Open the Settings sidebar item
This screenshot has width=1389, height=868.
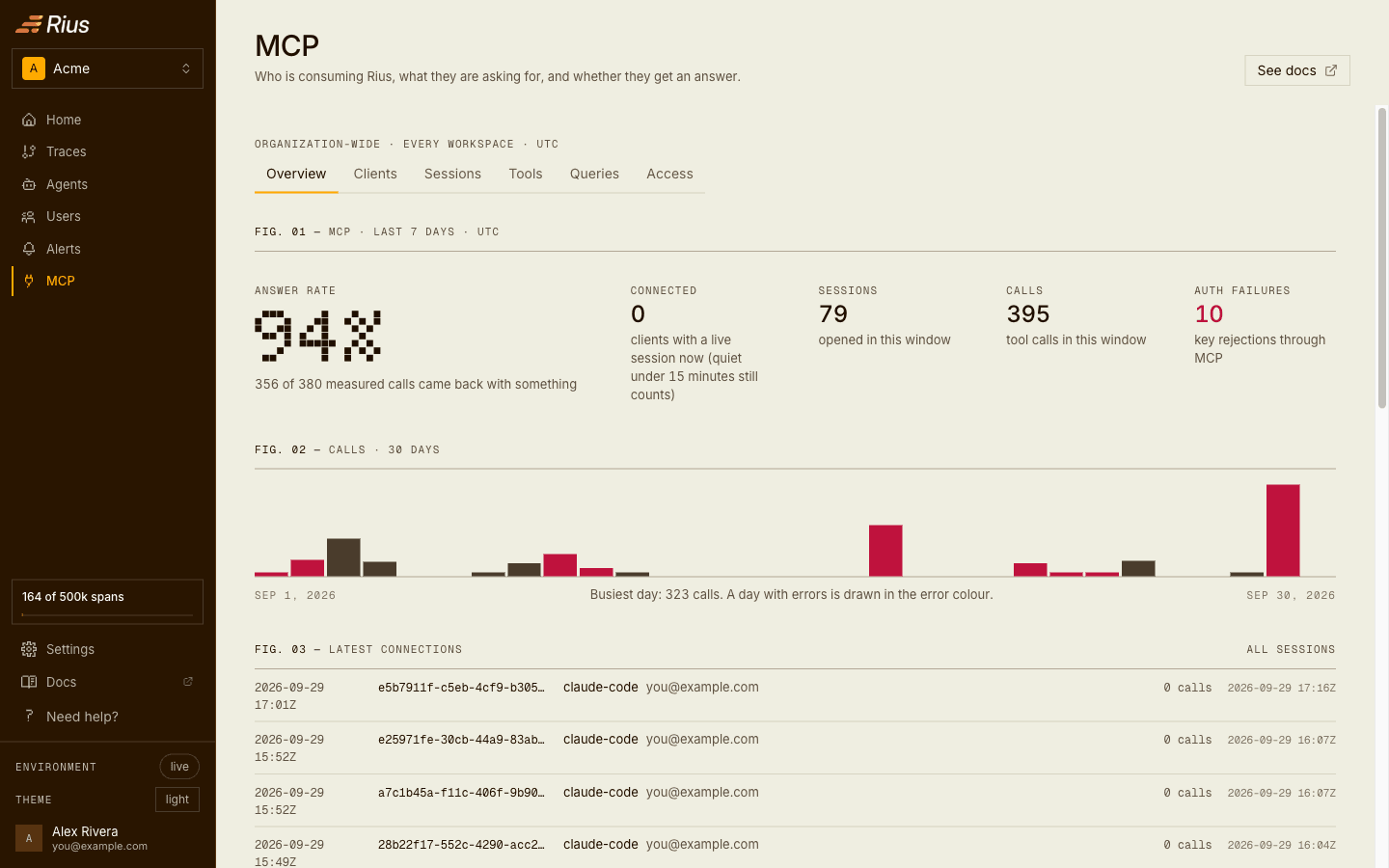pos(107,649)
